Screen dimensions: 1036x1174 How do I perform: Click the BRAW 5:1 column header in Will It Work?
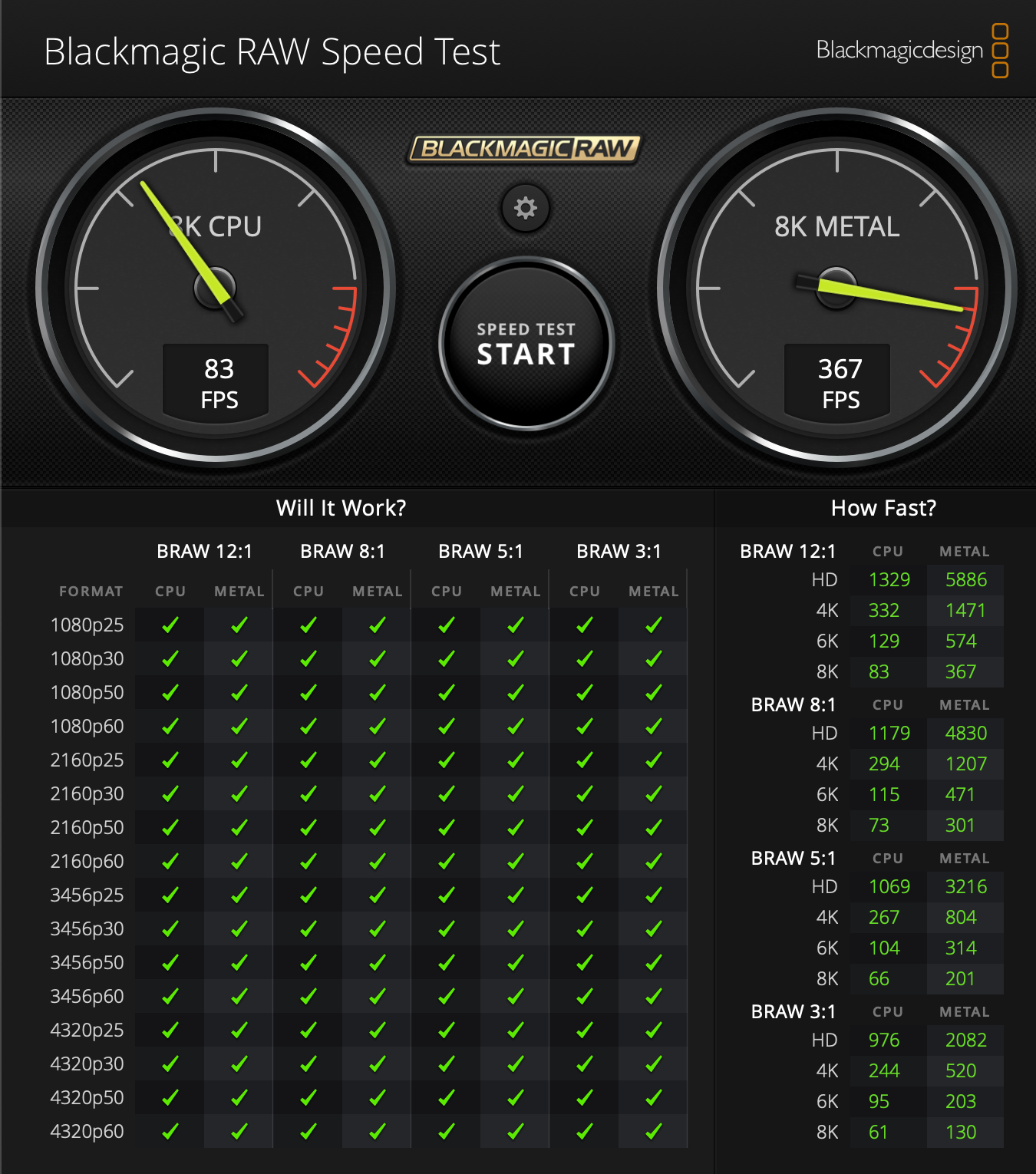coord(480,552)
